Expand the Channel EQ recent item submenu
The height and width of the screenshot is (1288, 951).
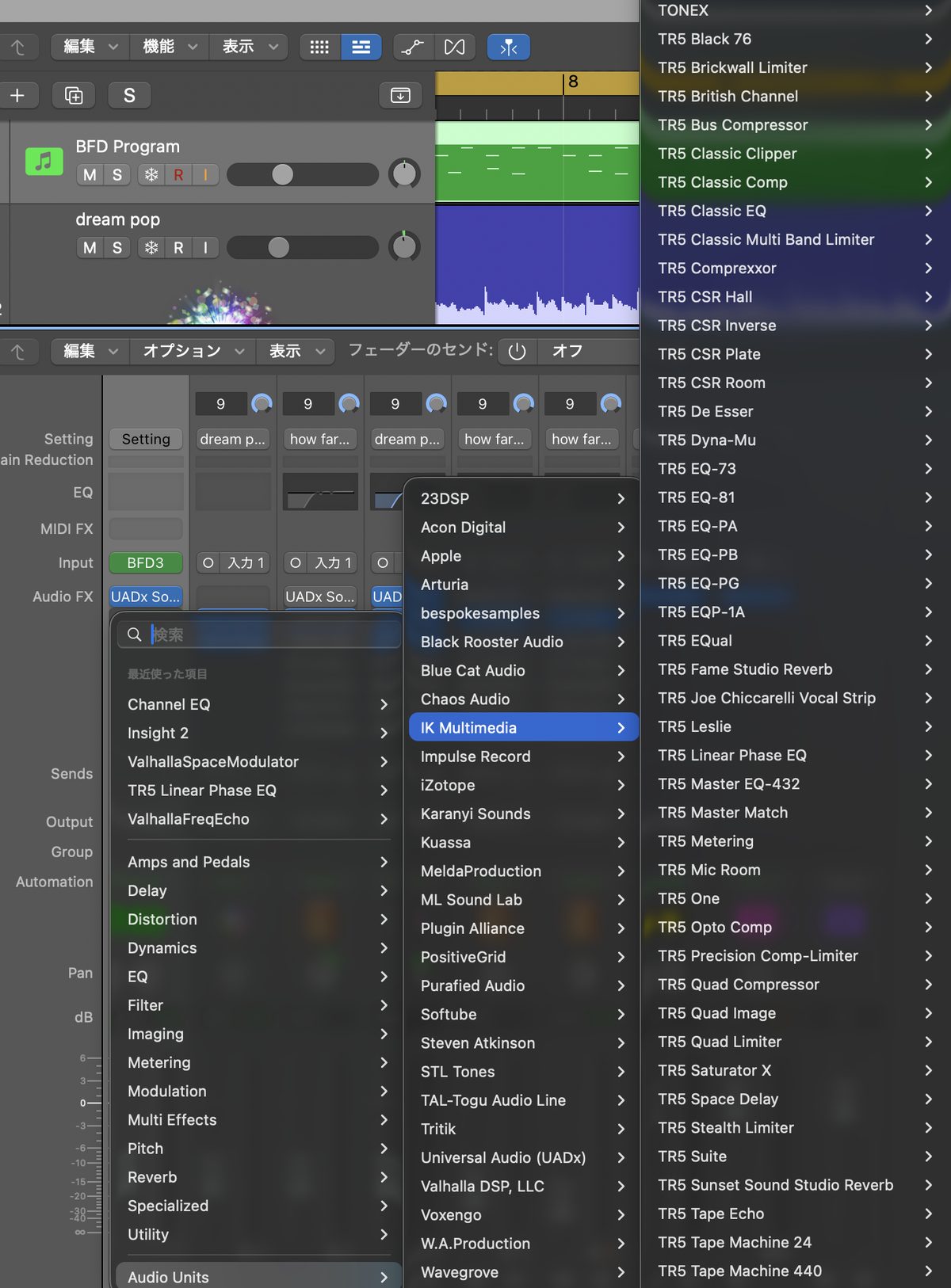pos(258,704)
